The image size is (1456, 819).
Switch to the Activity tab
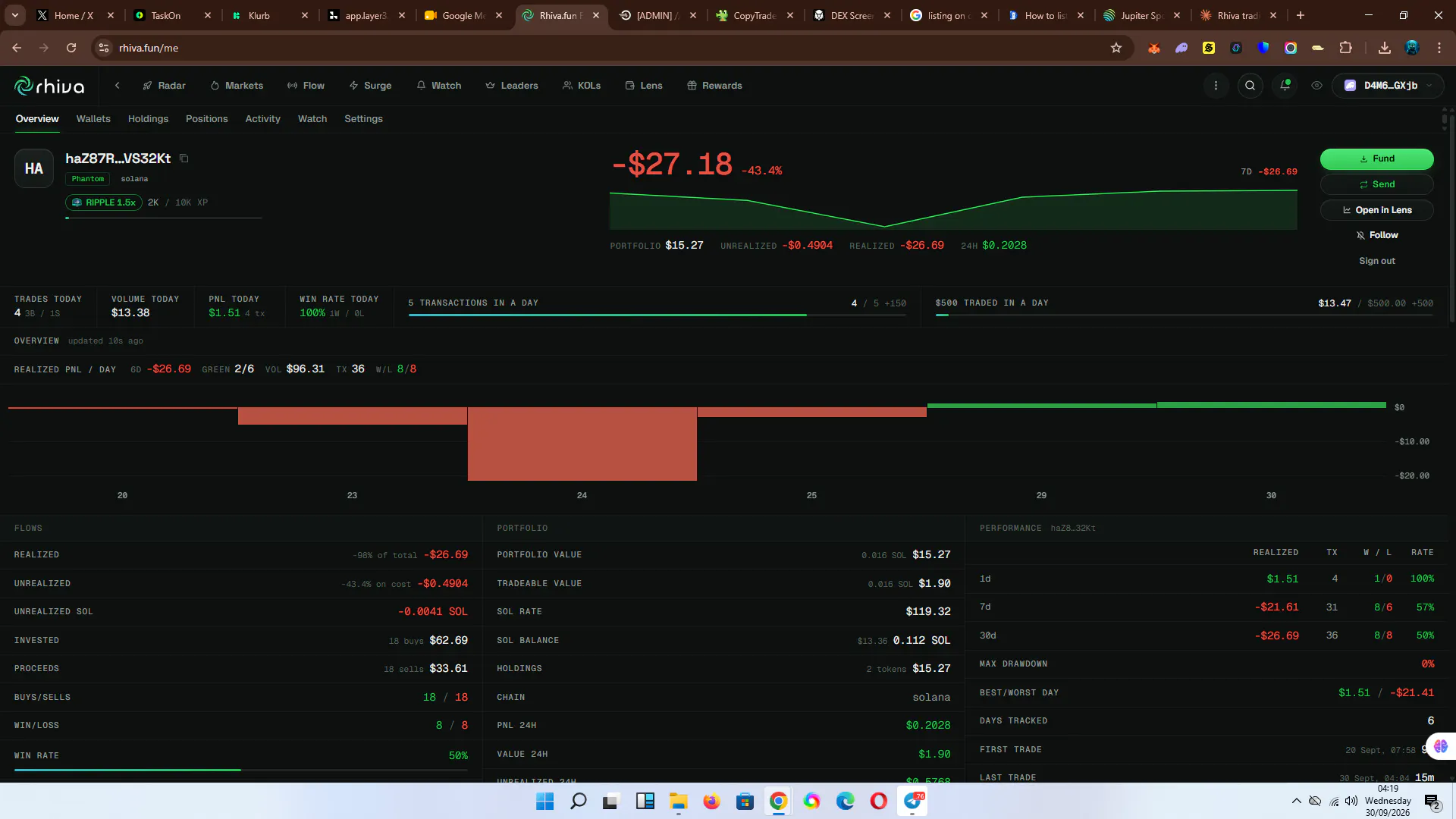(x=262, y=119)
